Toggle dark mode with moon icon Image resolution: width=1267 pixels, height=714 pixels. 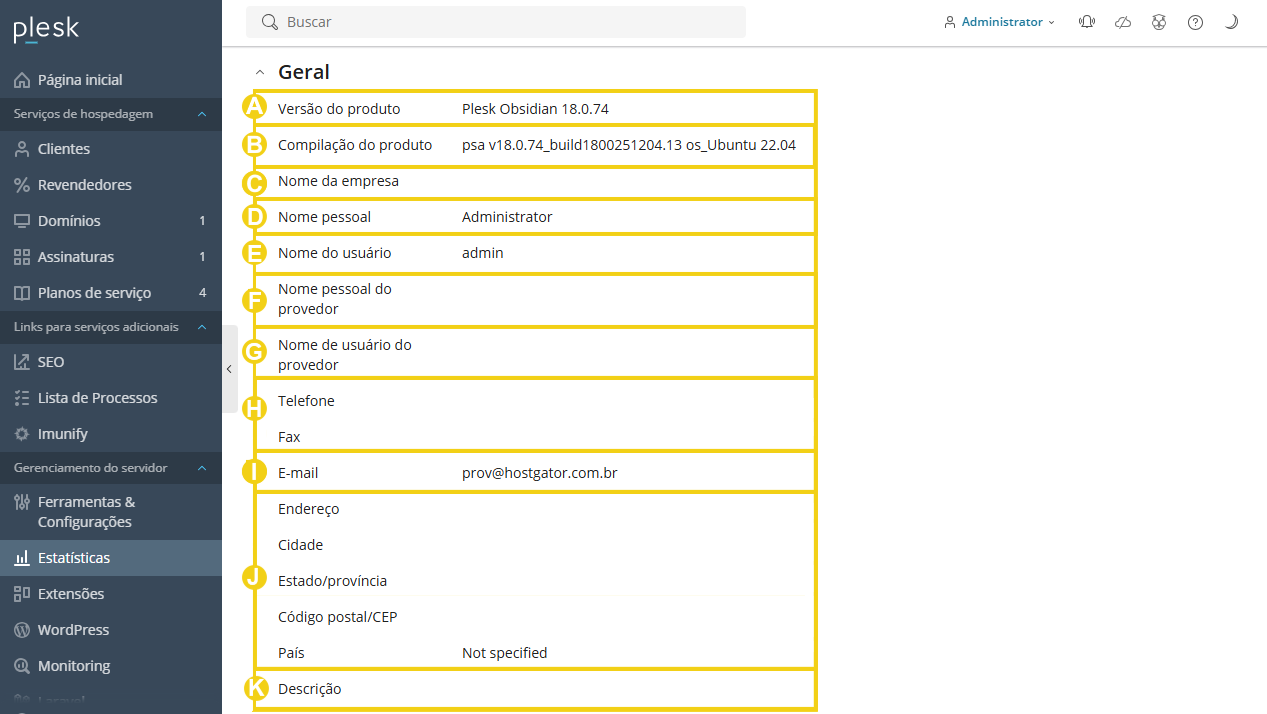tap(1231, 22)
